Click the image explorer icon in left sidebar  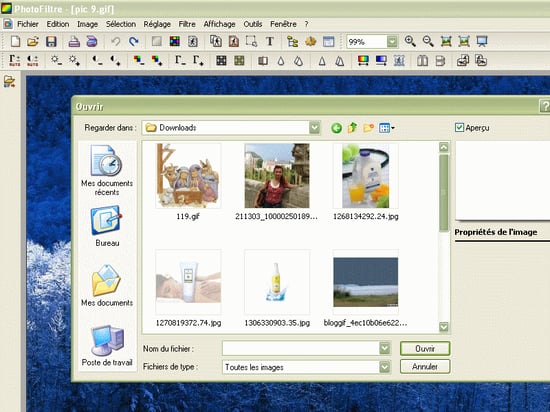point(9,82)
